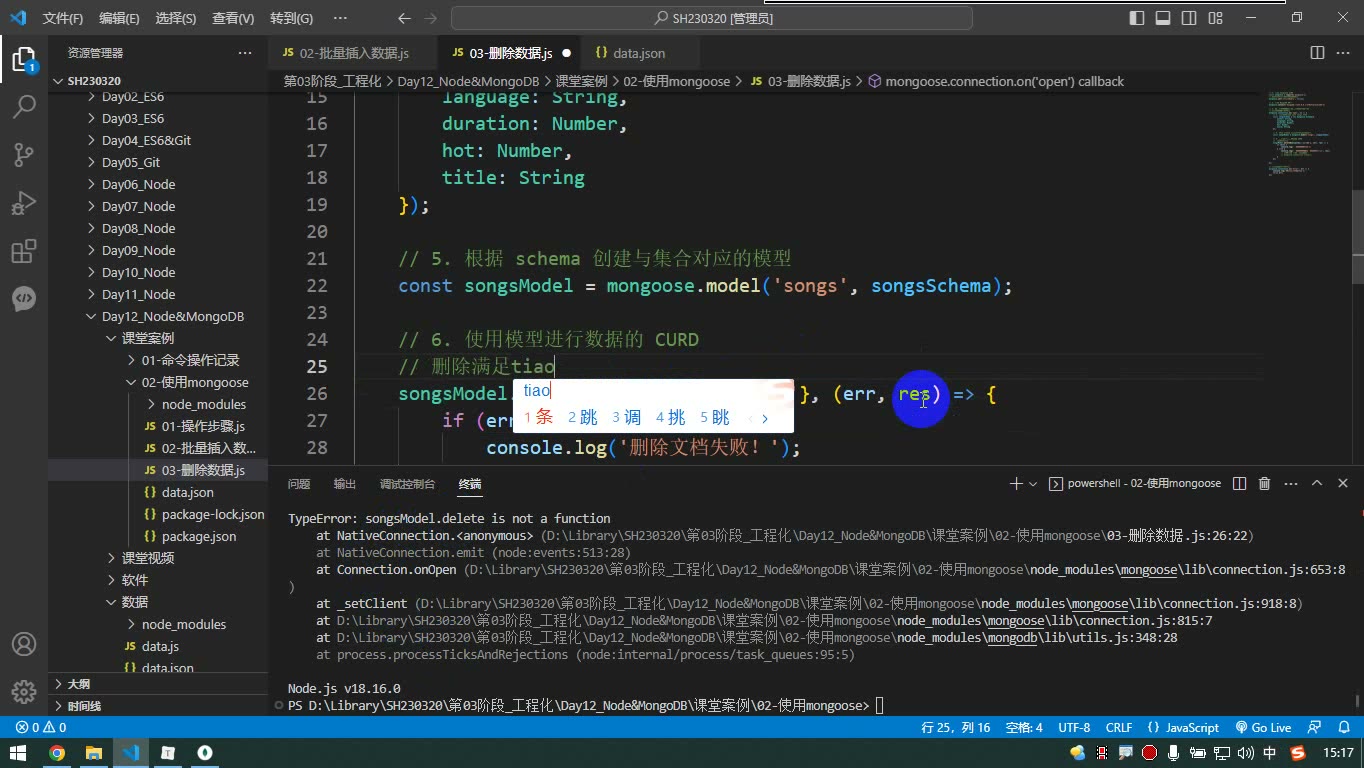Open the Extensions view
Viewport: 1364px width, 768px height.
(24, 251)
